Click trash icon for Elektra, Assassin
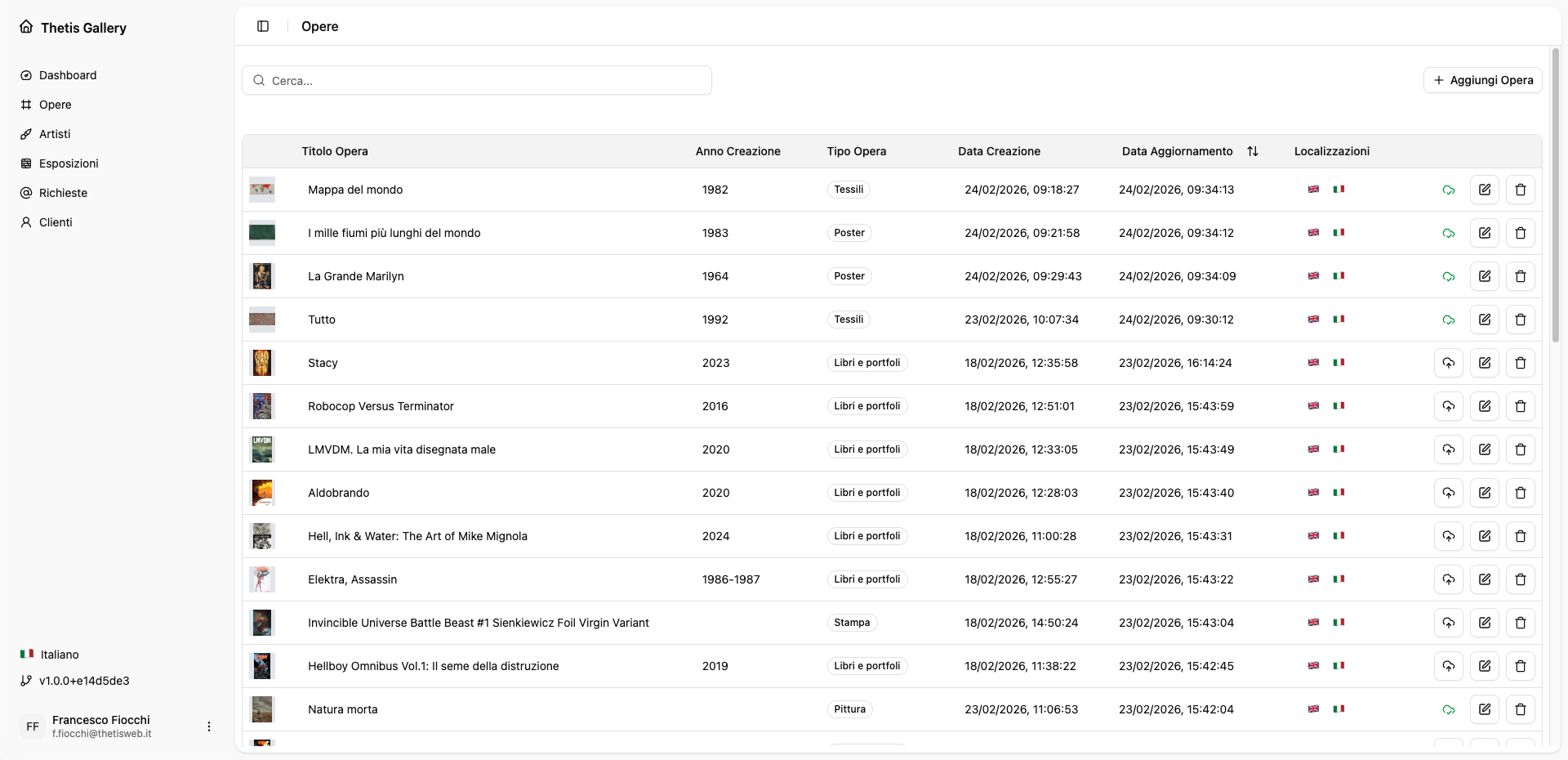Viewport: 1568px width, 760px height. coord(1520,579)
